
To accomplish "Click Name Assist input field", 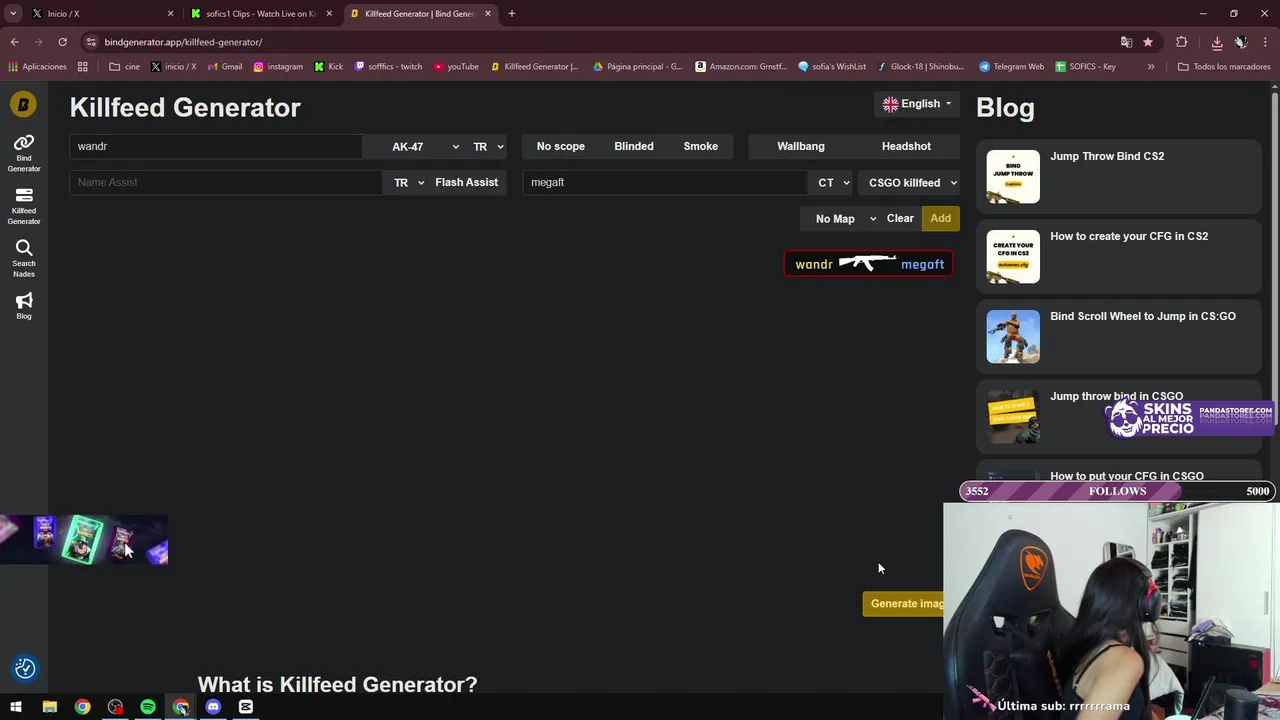I will pos(225,183).
